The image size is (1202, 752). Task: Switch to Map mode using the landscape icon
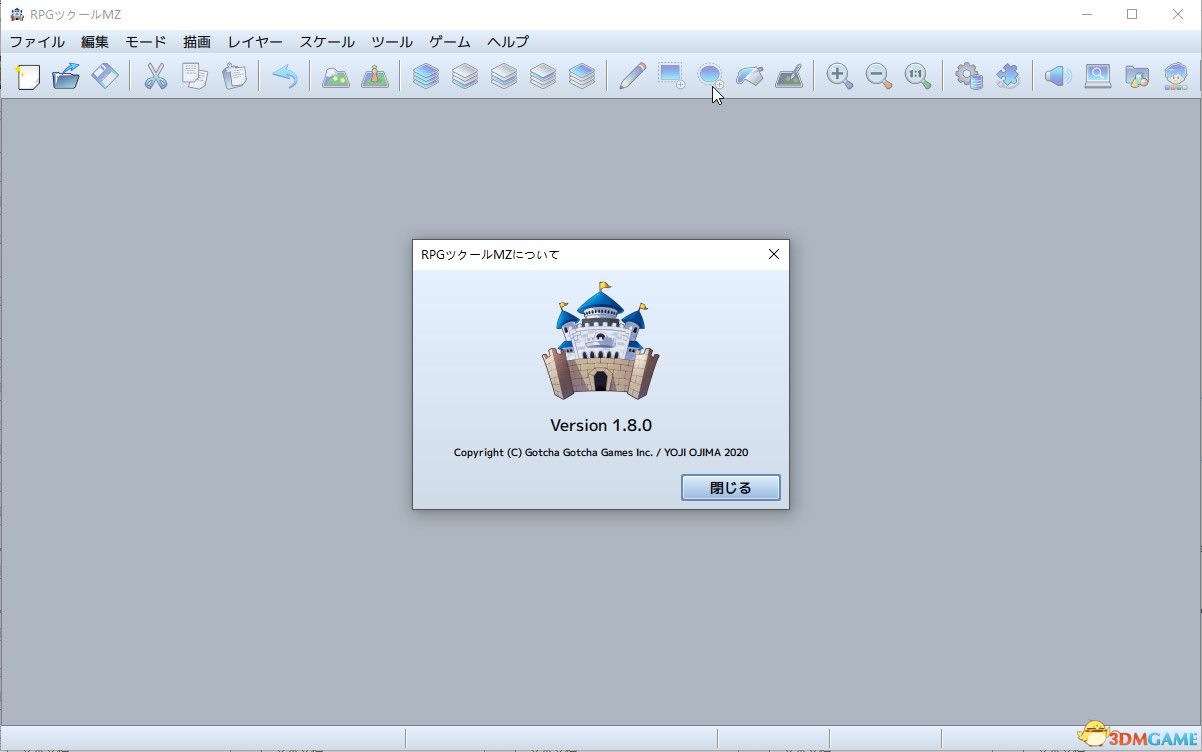[x=336, y=76]
